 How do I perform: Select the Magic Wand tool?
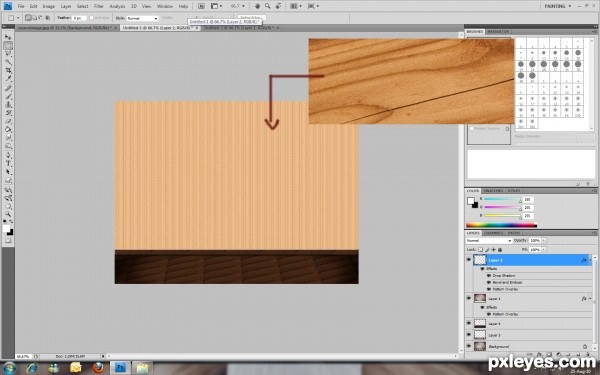click(x=8, y=62)
